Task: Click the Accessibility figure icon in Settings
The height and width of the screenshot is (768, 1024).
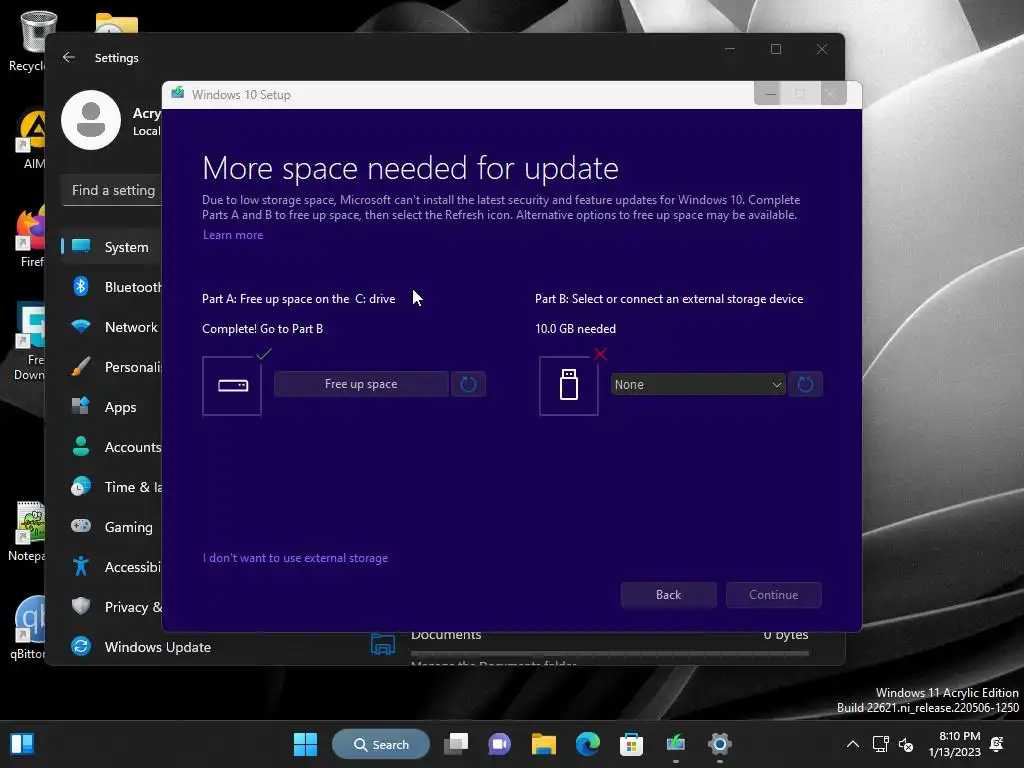Action: pyautogui.click(x=81, y=566)
